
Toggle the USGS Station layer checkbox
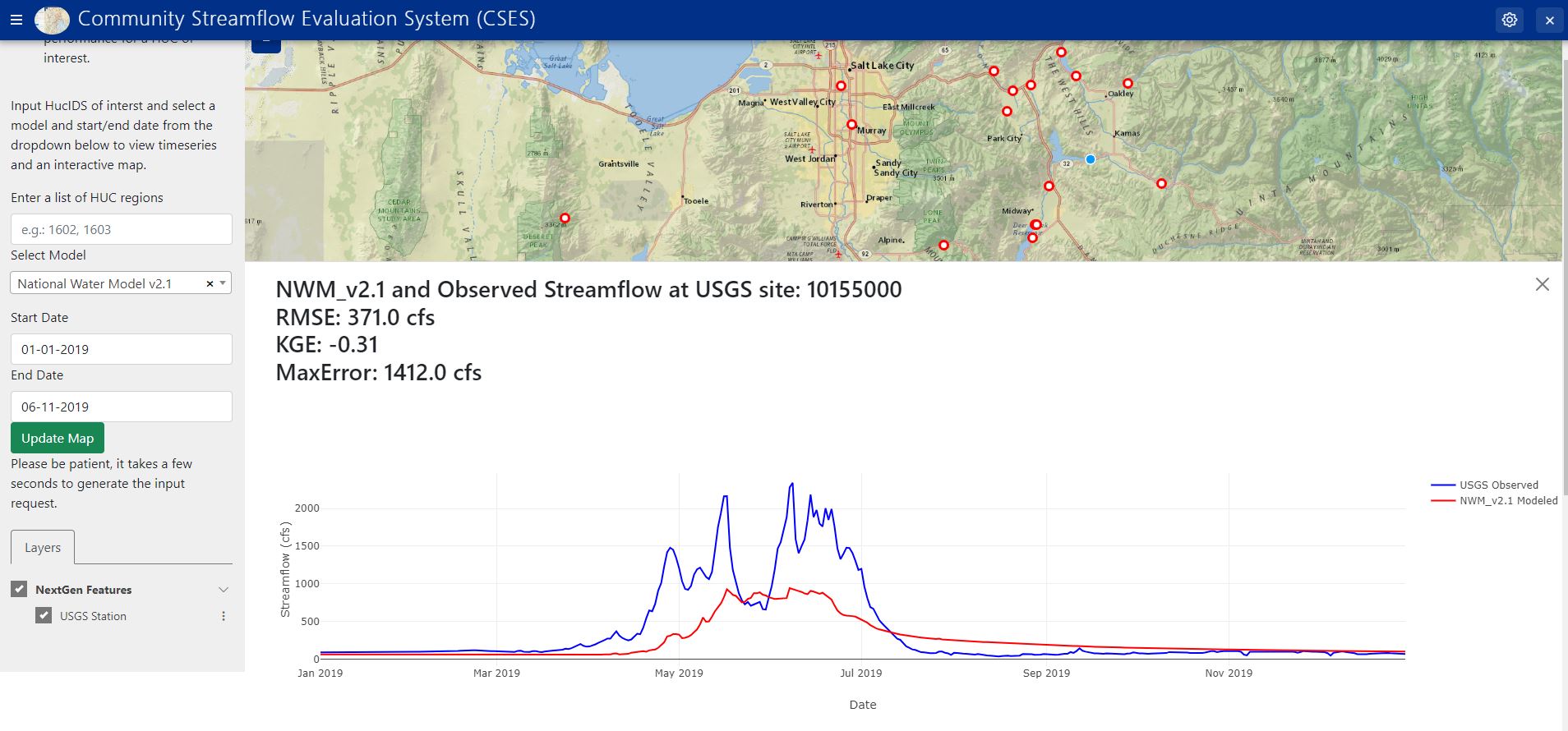click(44, 615)
